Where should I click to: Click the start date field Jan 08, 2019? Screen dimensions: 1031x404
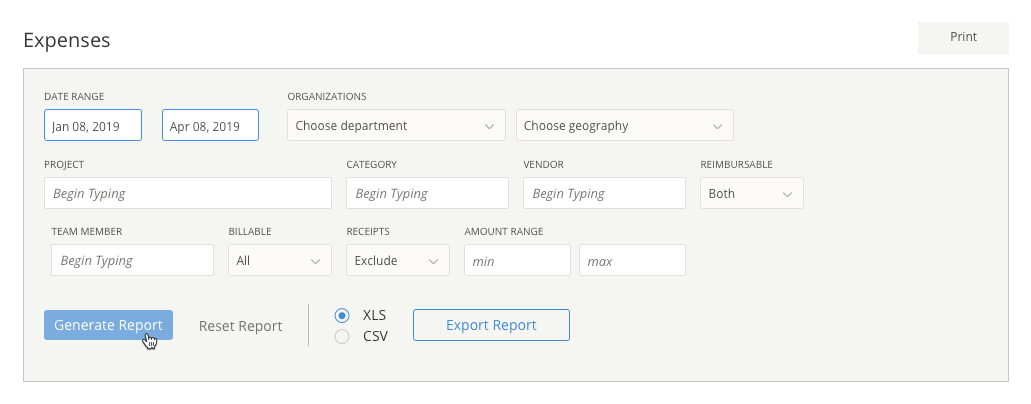(93, 125)
